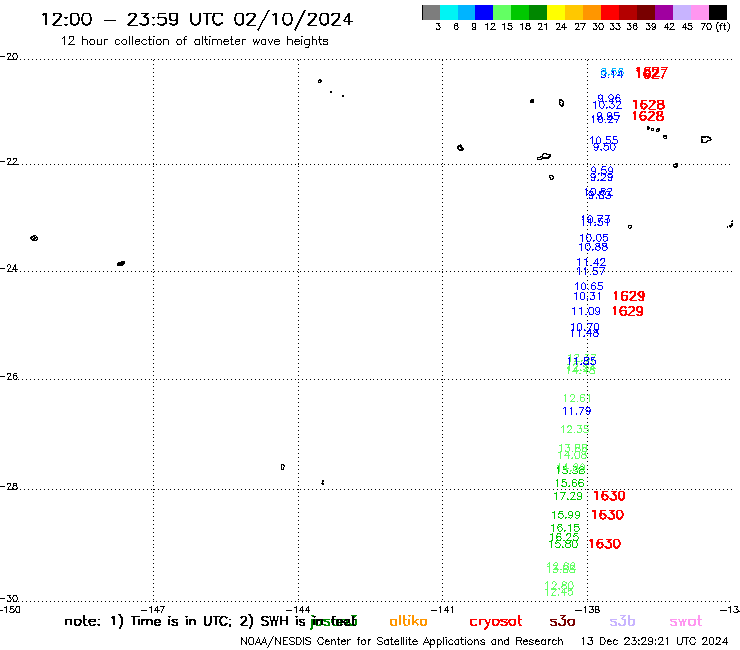Click the '11.42' wave height reading
Image resolution: width=740 pixels, height=650 pixels.
click(591, 262)
